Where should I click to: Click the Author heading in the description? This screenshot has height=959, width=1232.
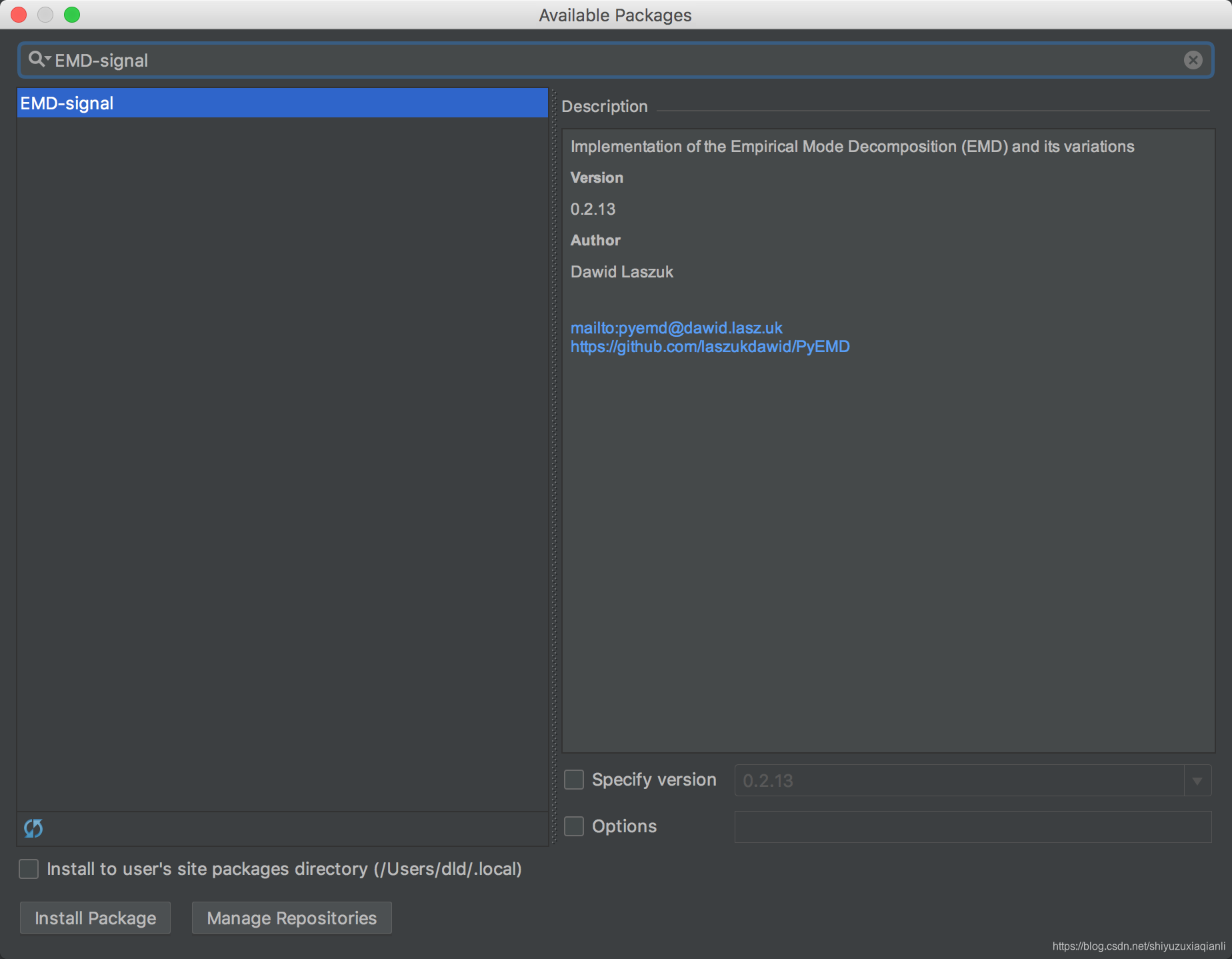tap(595, 240)
